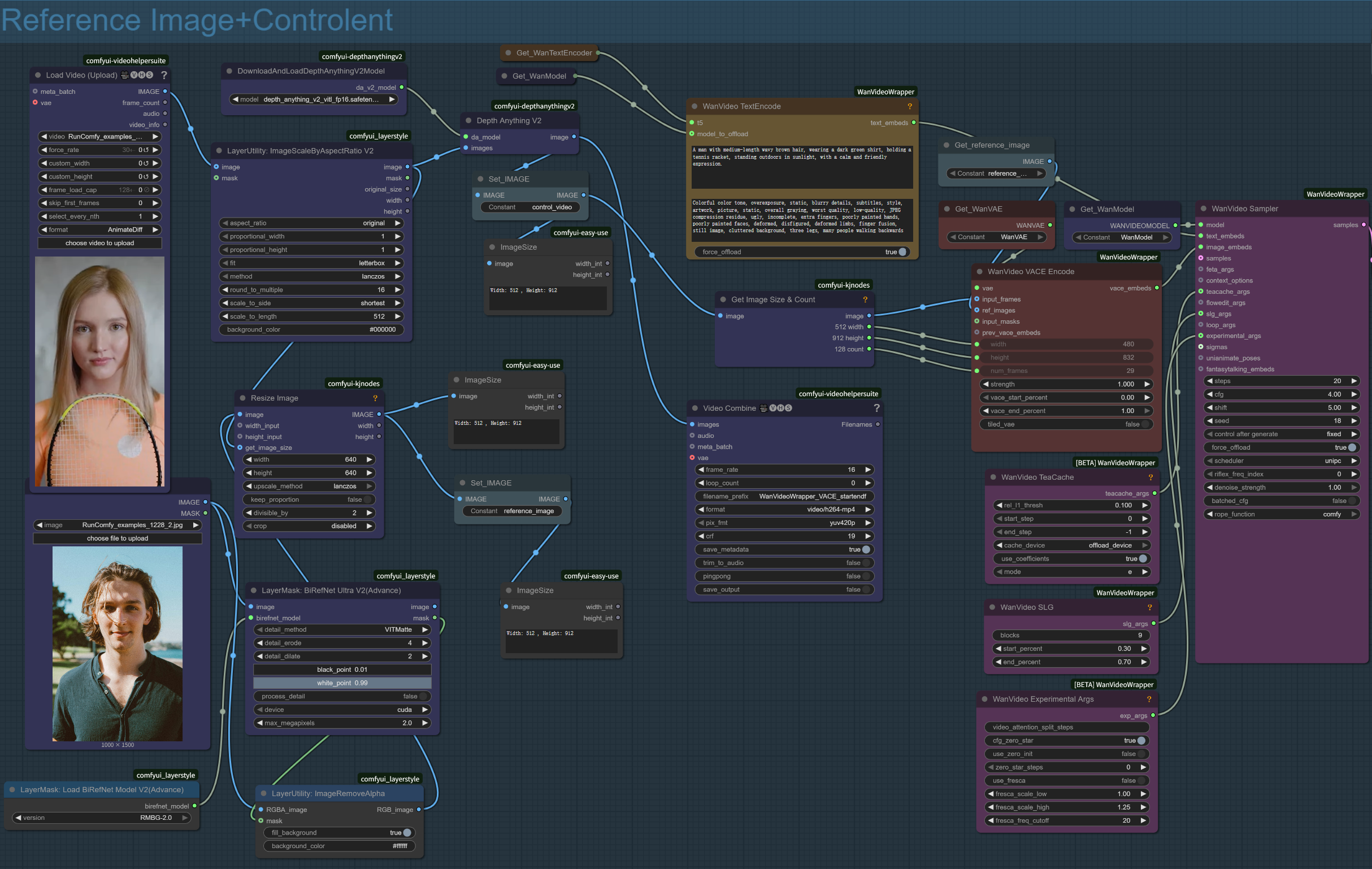
Task: Enable batched_cfg in WanVideo Sampler
Action: (x=1282, y=501)
